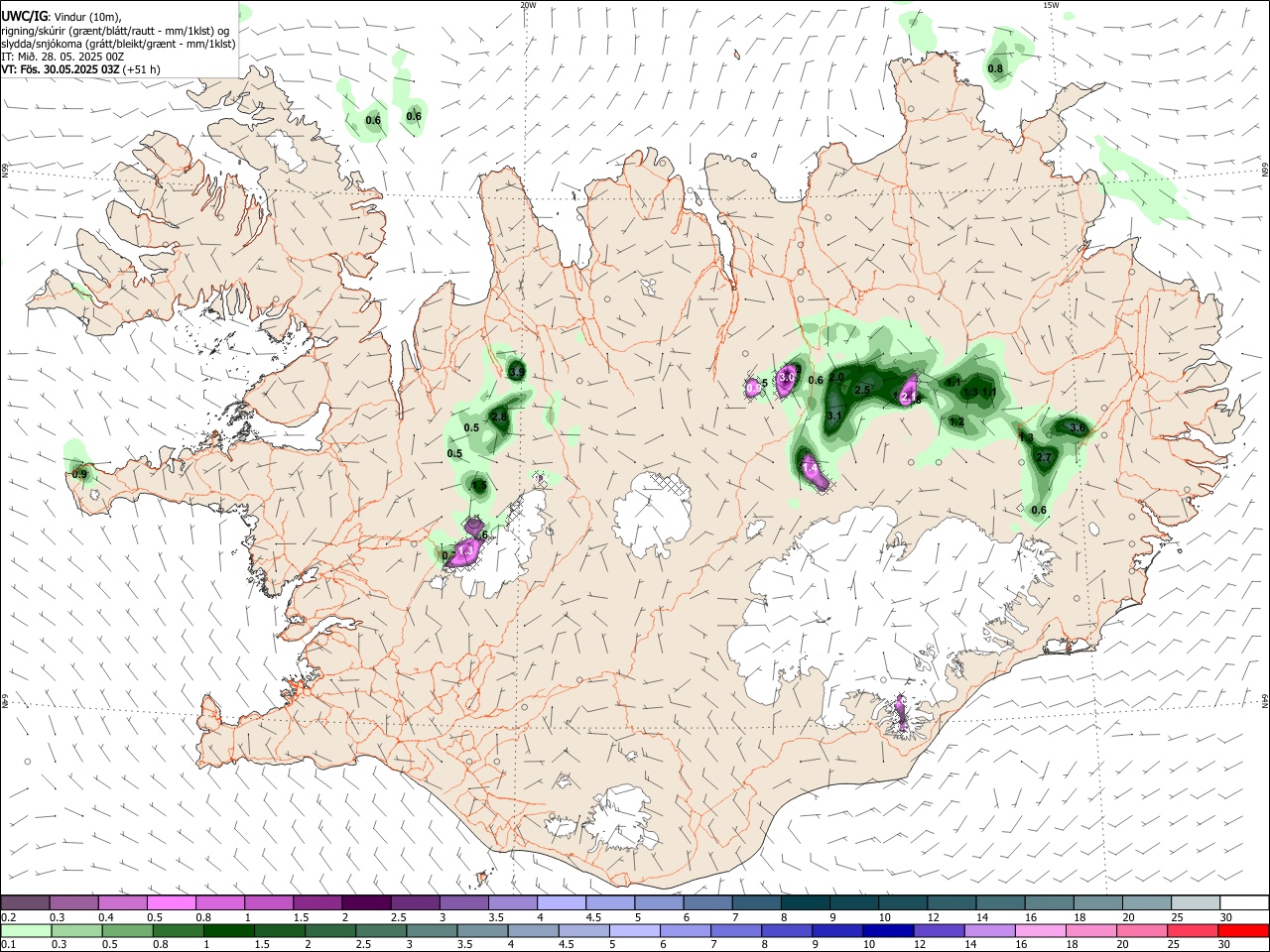Pick the grey-blue 3.5–4 swatch, lower legend row

(482, 931)
